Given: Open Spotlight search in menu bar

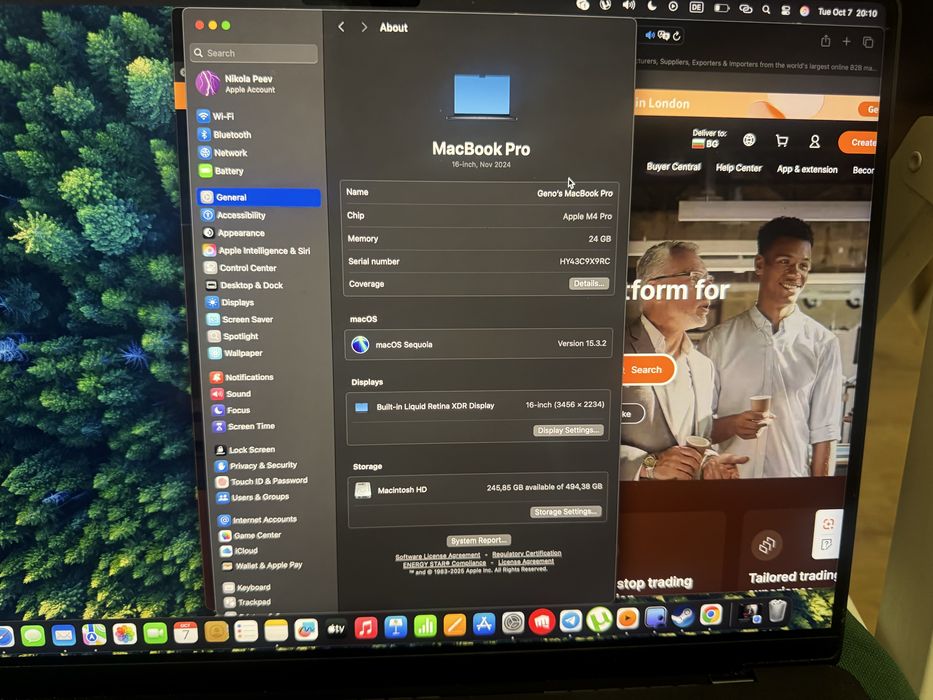Looking at the screenshot, I should coord(766,10).
